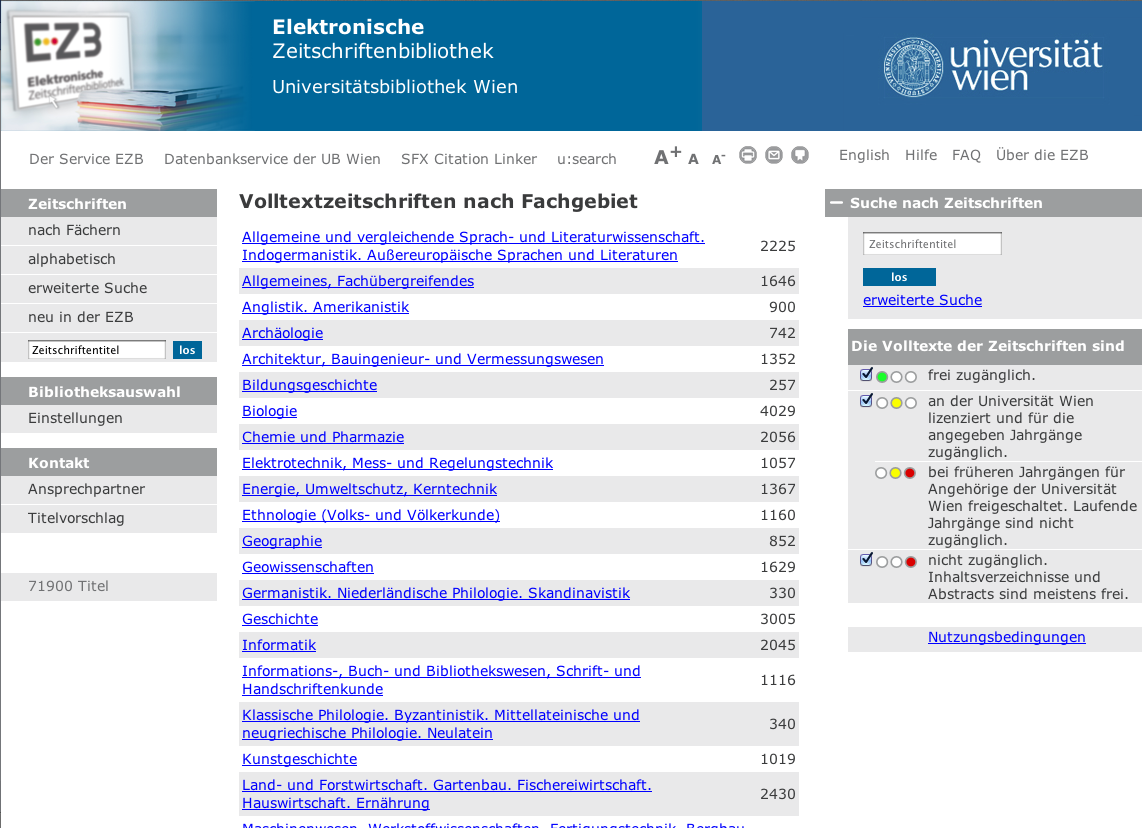Open the 'u:search' navigation item
This screenshot has width=1142, height=828.
pos(587,159)
